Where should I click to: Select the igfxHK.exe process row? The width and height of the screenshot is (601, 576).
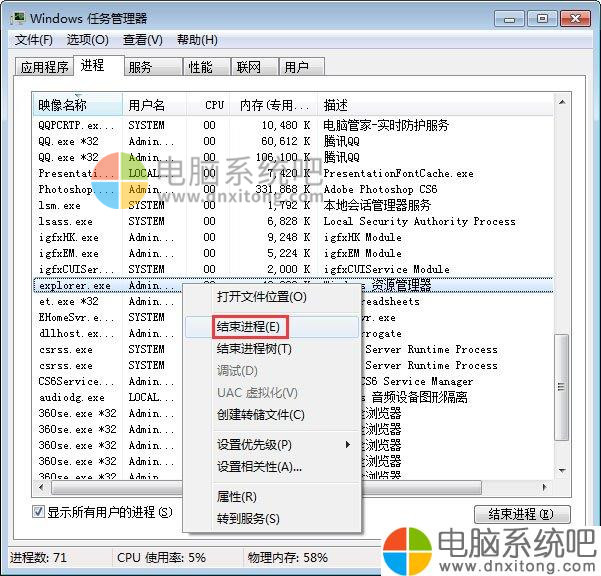tap(293, 238)
